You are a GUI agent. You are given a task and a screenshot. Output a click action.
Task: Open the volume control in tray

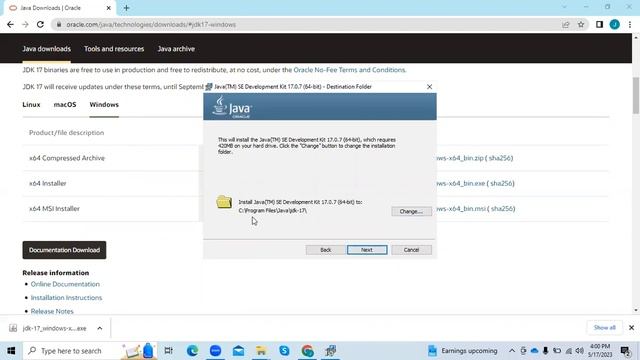pyautogui.click(x=579, y=351)
